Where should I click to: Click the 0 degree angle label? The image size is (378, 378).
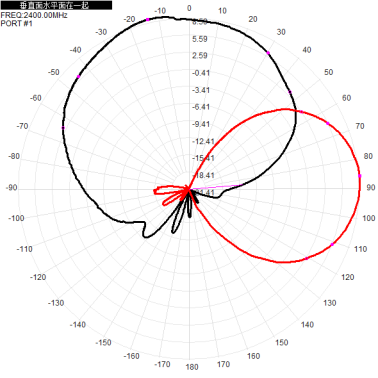point(189,8)
